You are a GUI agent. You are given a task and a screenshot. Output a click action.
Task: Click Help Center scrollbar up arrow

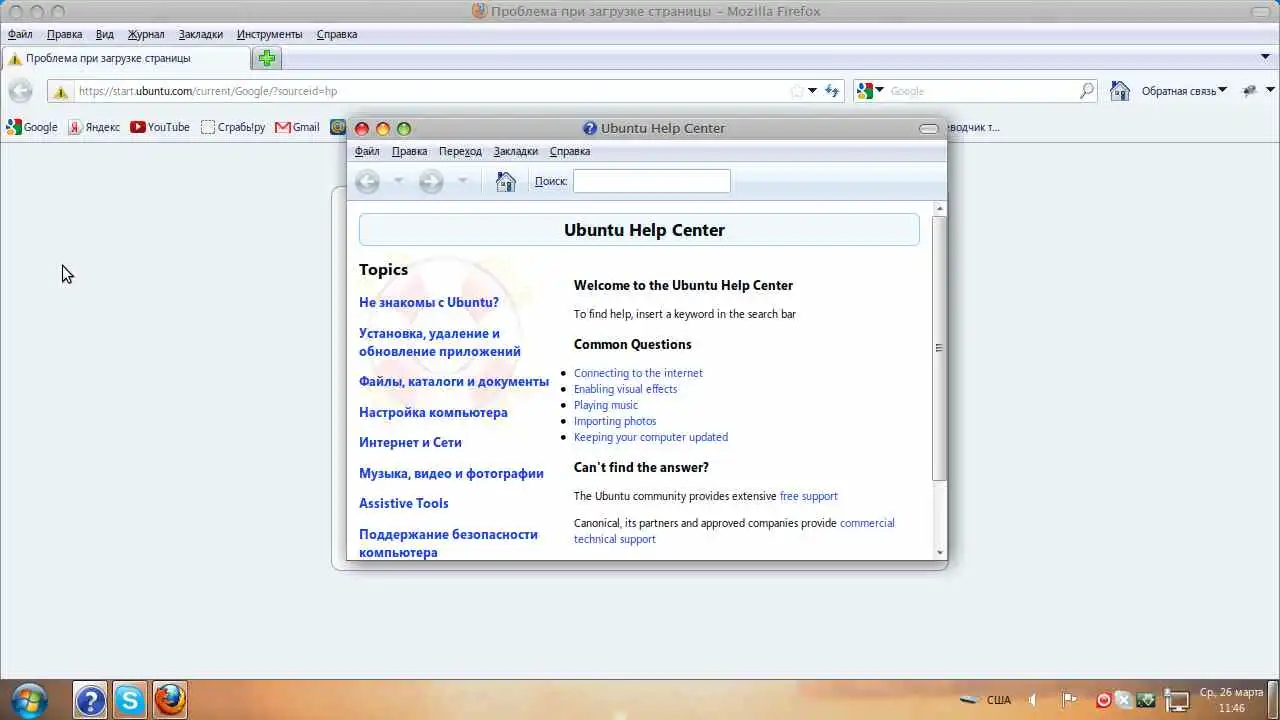click(x=939, y=208)
